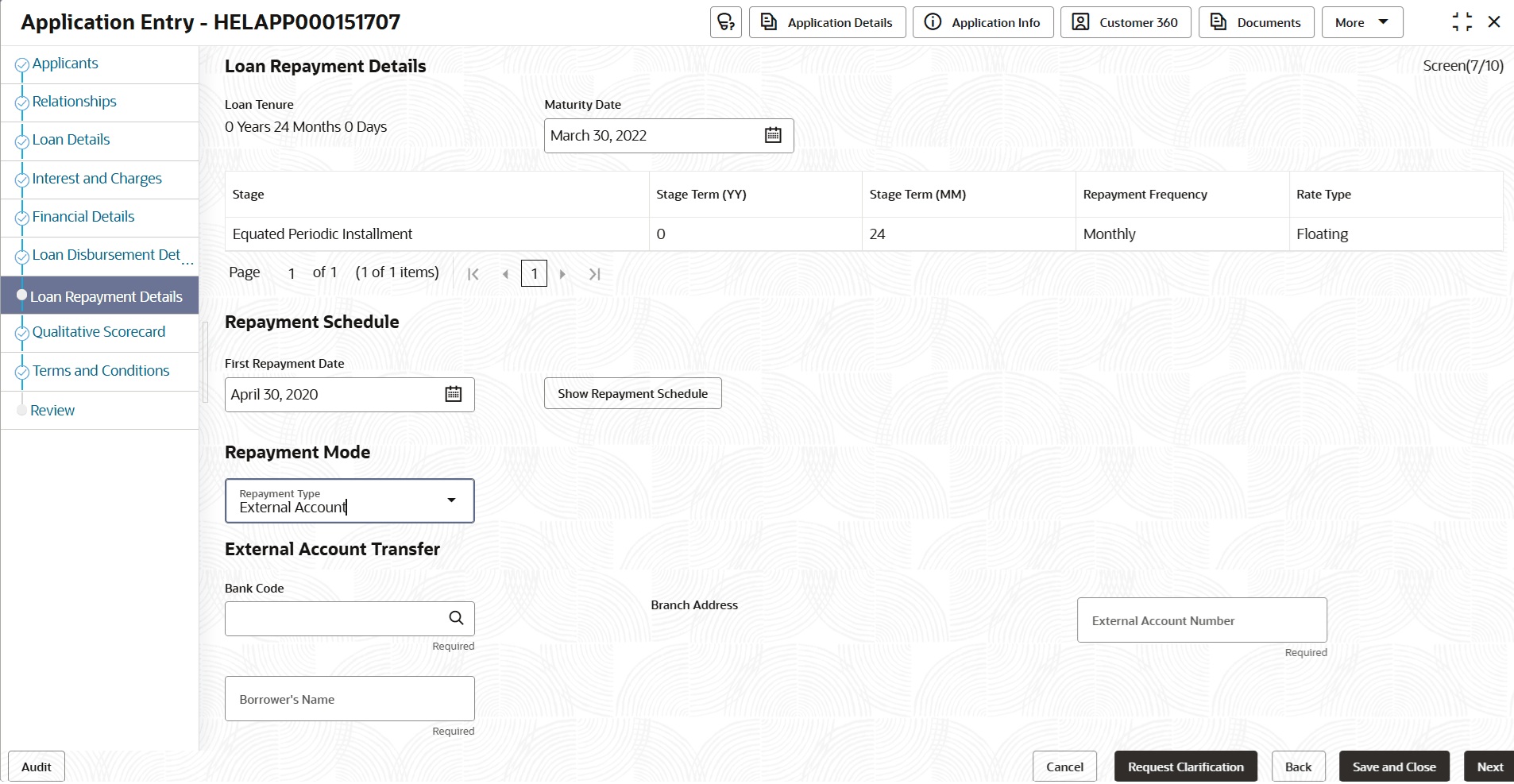Navigate to Interest and Charges step

point(97,179)
